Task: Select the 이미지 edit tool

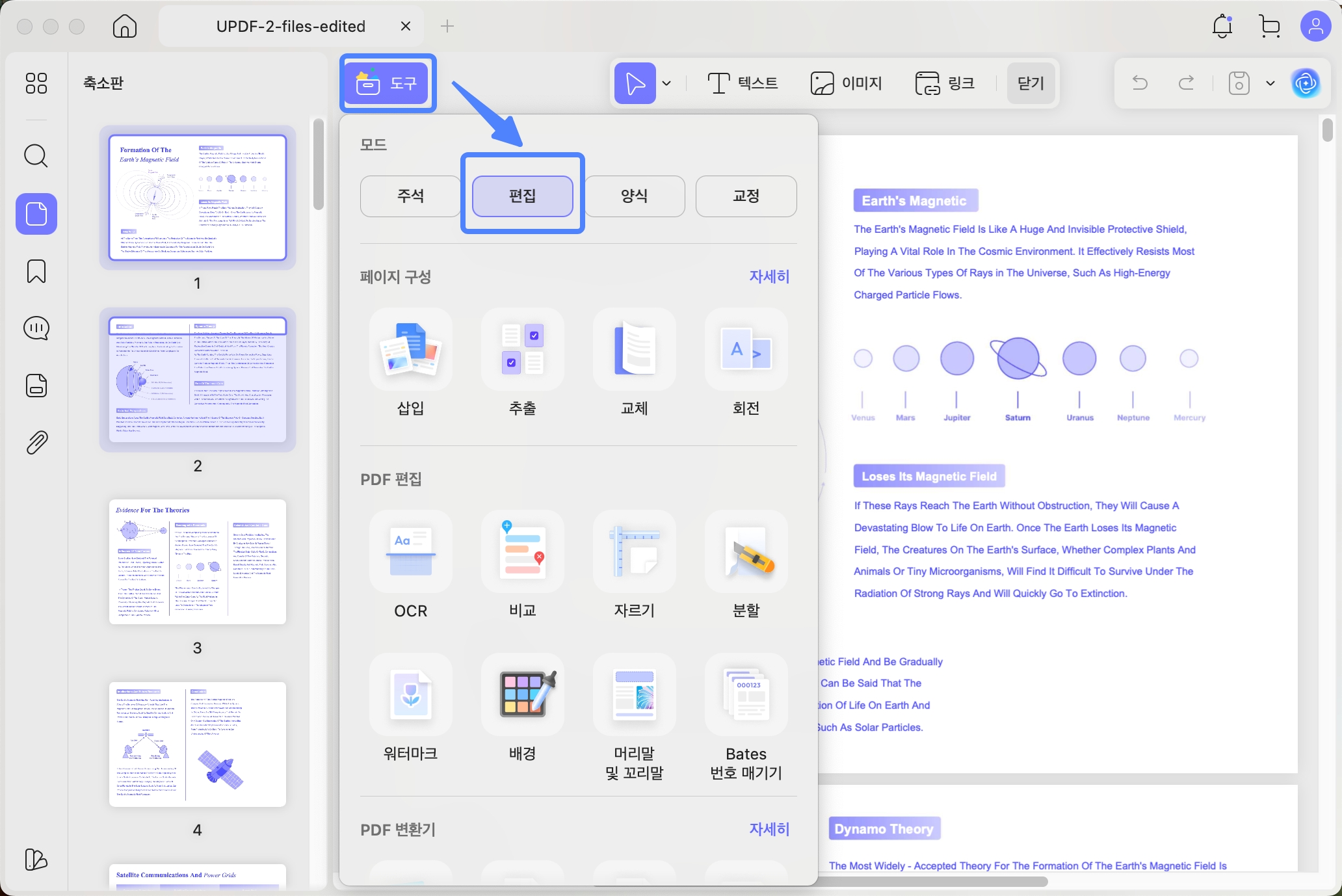Action: click(847, 83)
